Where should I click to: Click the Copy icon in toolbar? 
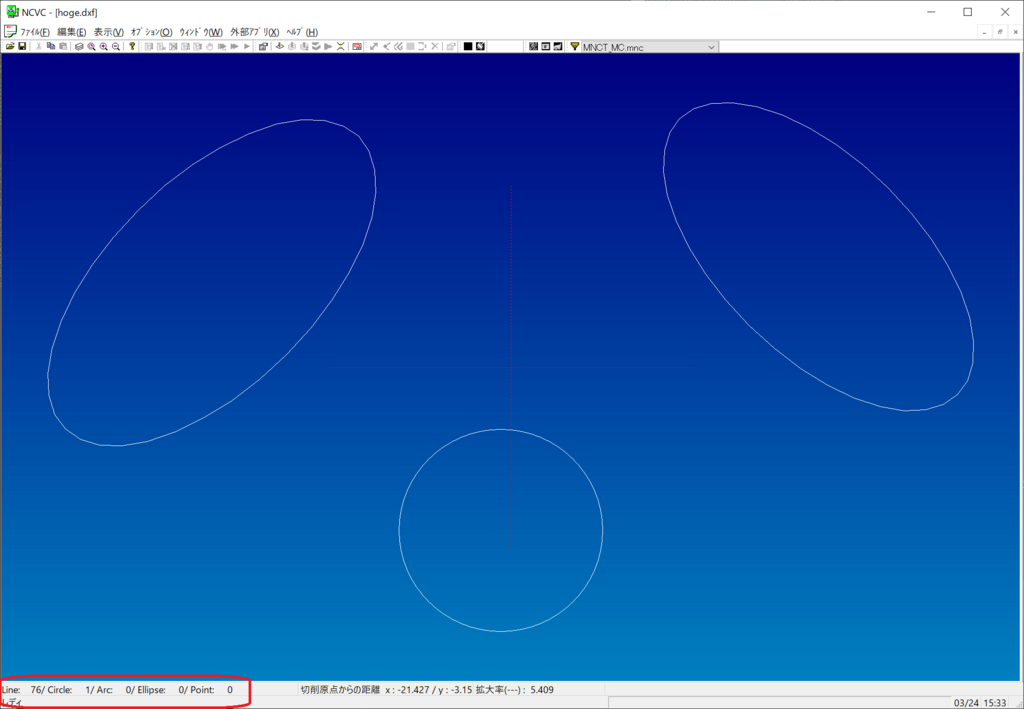click(51, 46)
